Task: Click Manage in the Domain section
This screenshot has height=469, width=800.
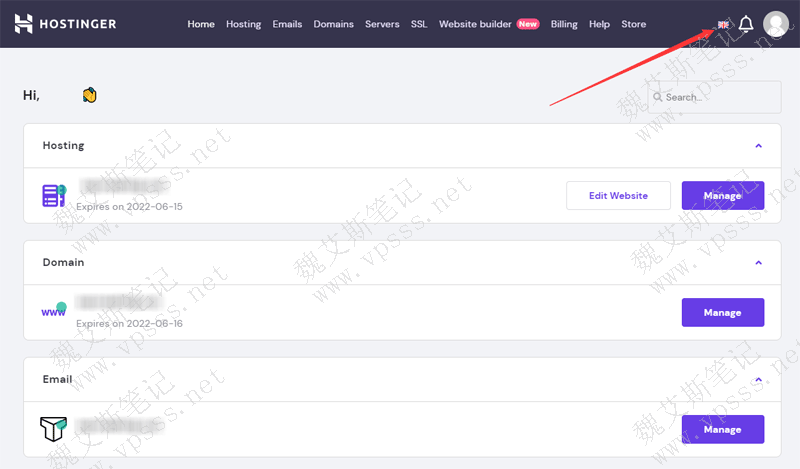Action: (x=722, y=313)
